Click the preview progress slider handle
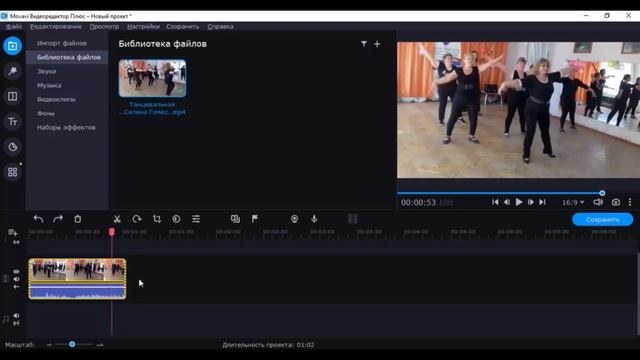The image size is (640, 360). tap(602, 193)
